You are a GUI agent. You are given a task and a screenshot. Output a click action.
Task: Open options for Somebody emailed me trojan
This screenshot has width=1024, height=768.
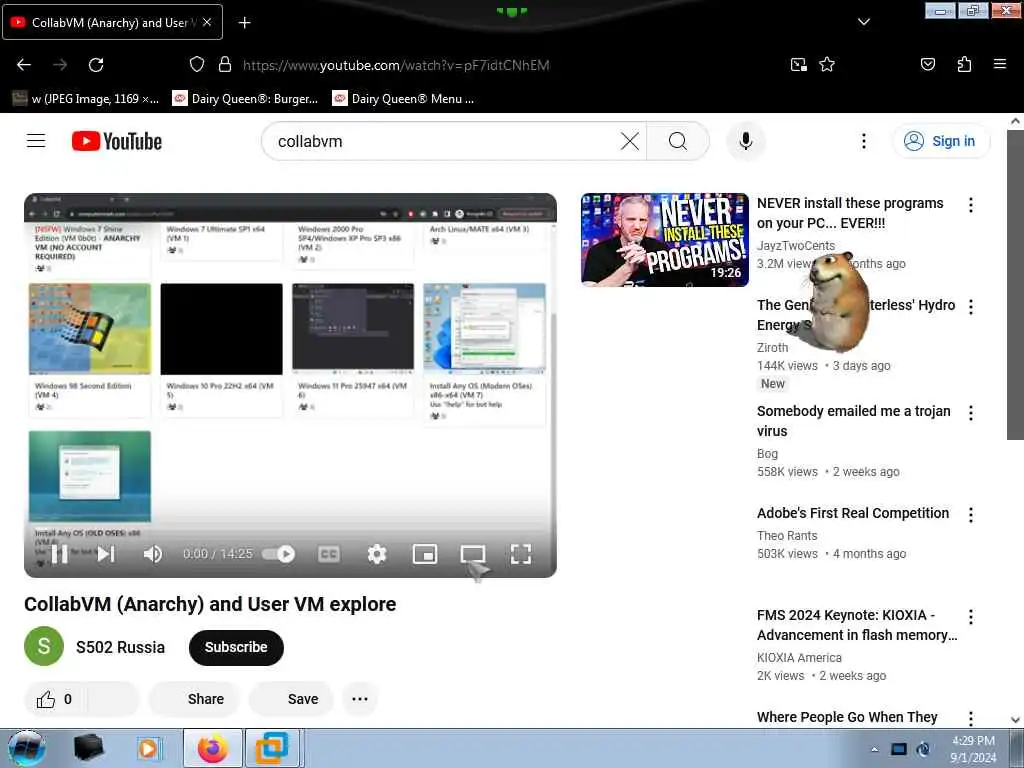coord(970,413)
